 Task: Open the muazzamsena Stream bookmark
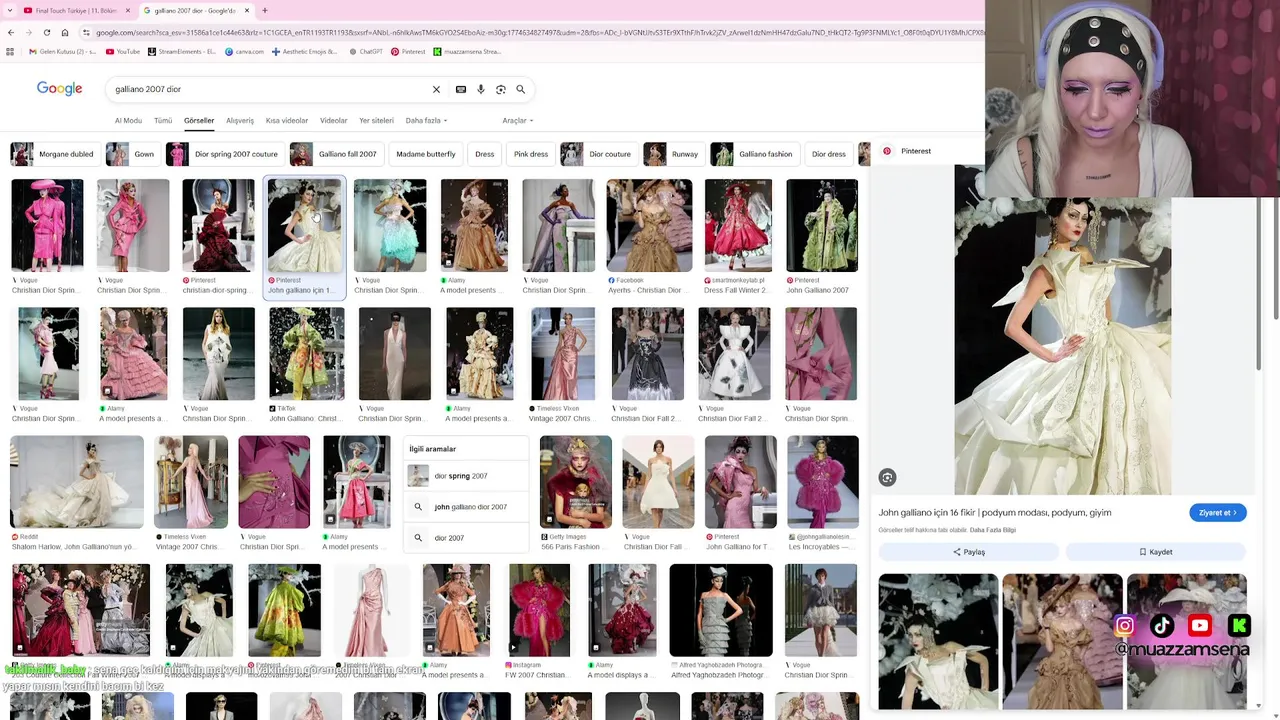pos(467,51)
